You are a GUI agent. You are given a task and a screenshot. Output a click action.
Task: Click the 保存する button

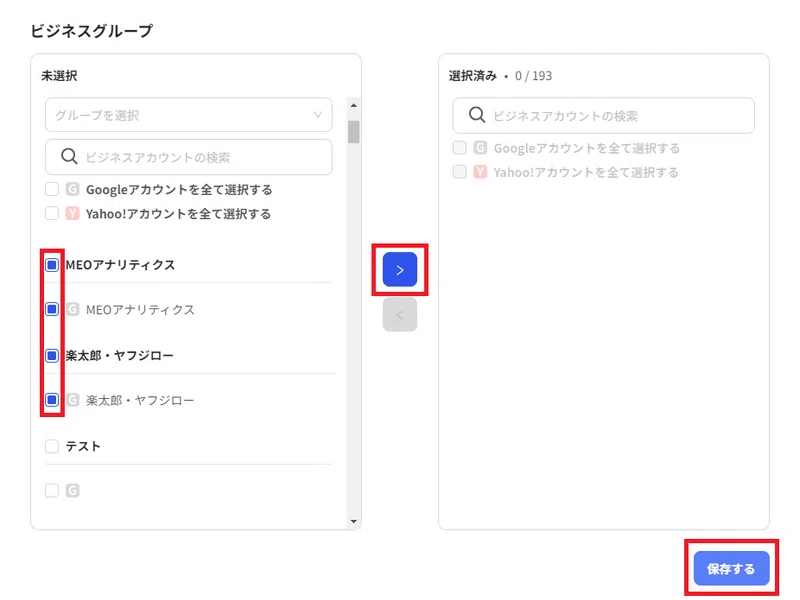731,567
